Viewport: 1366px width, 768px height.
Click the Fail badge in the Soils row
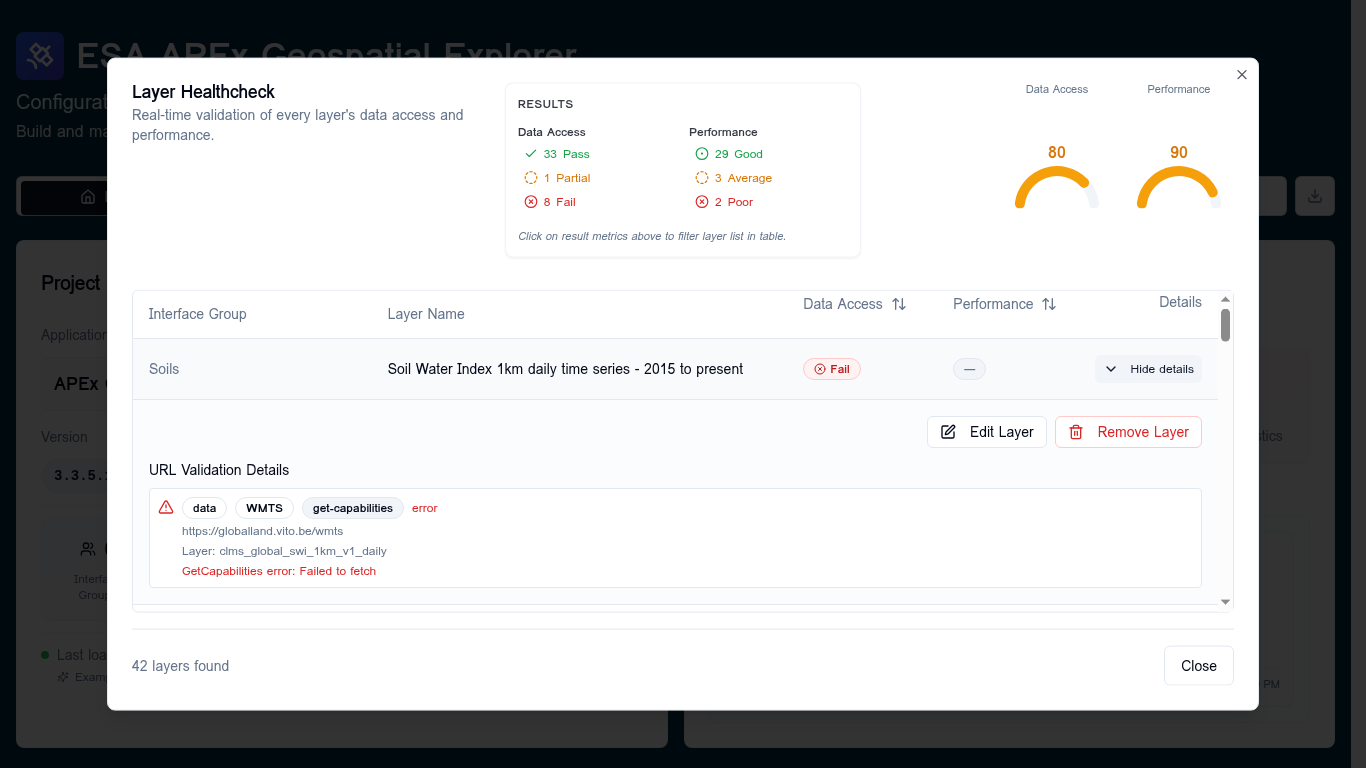(832, 369)
